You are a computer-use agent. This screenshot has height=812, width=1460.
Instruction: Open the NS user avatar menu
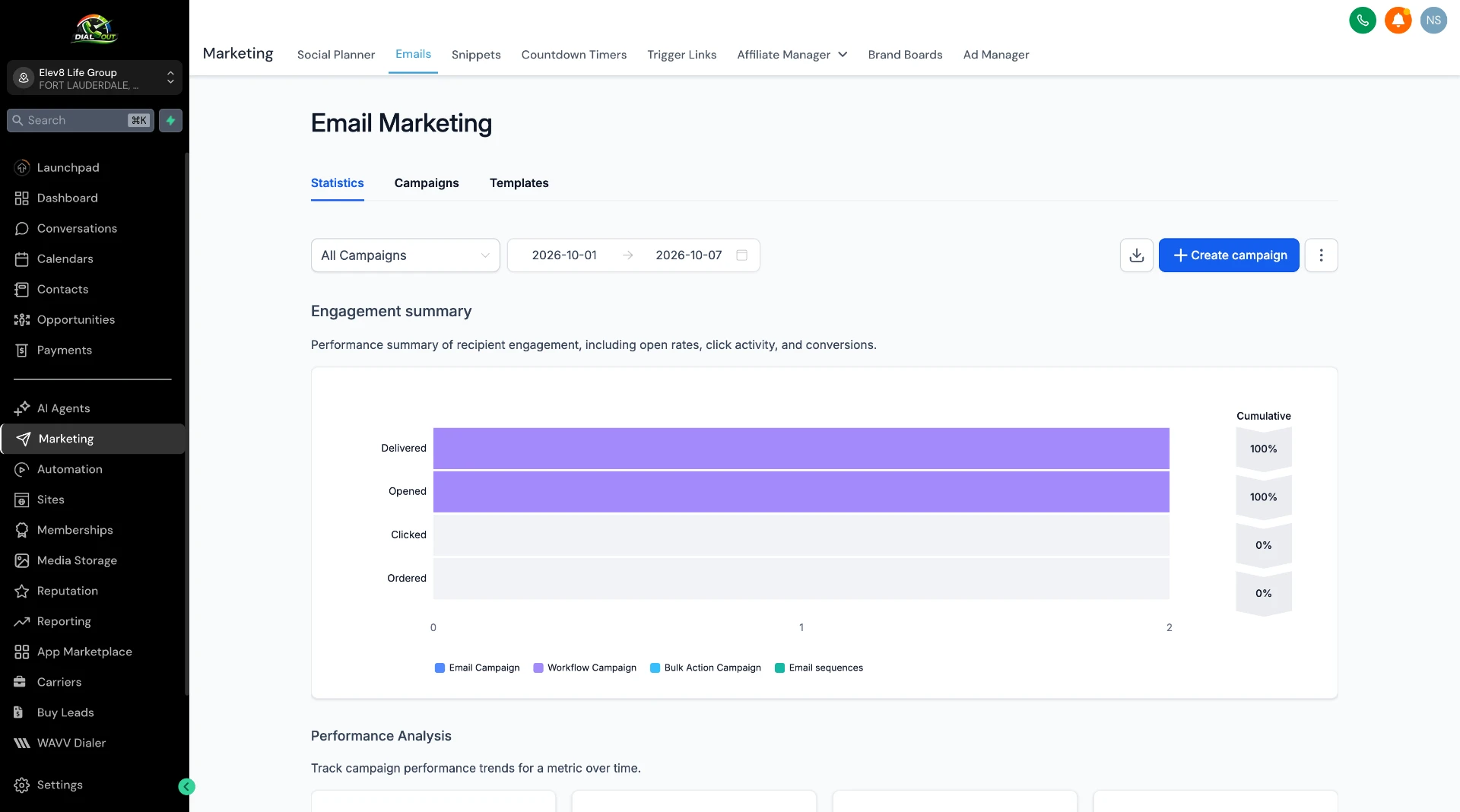coord(1433,21)
